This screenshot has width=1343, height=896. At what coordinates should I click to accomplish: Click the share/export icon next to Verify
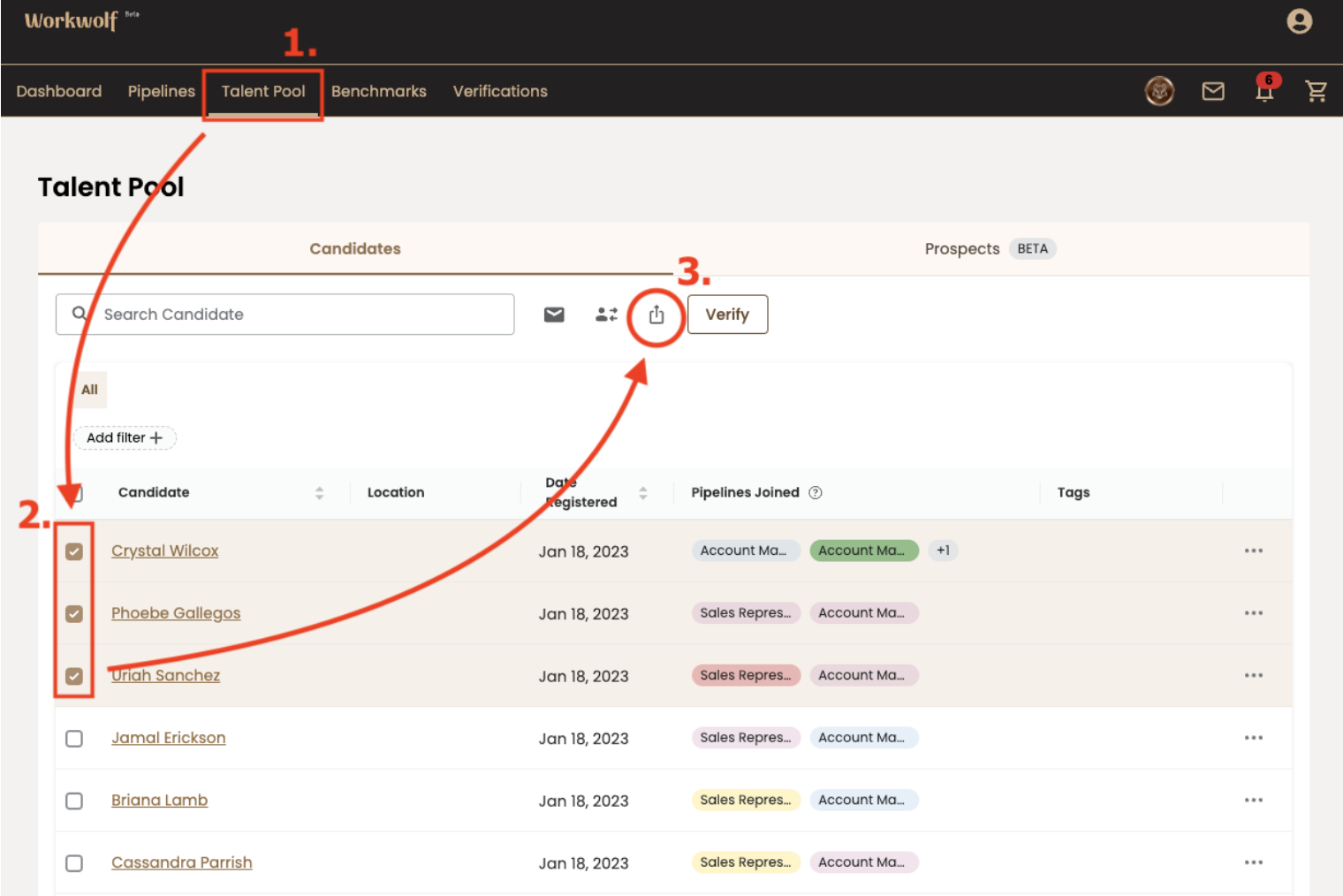coord(656,315)
